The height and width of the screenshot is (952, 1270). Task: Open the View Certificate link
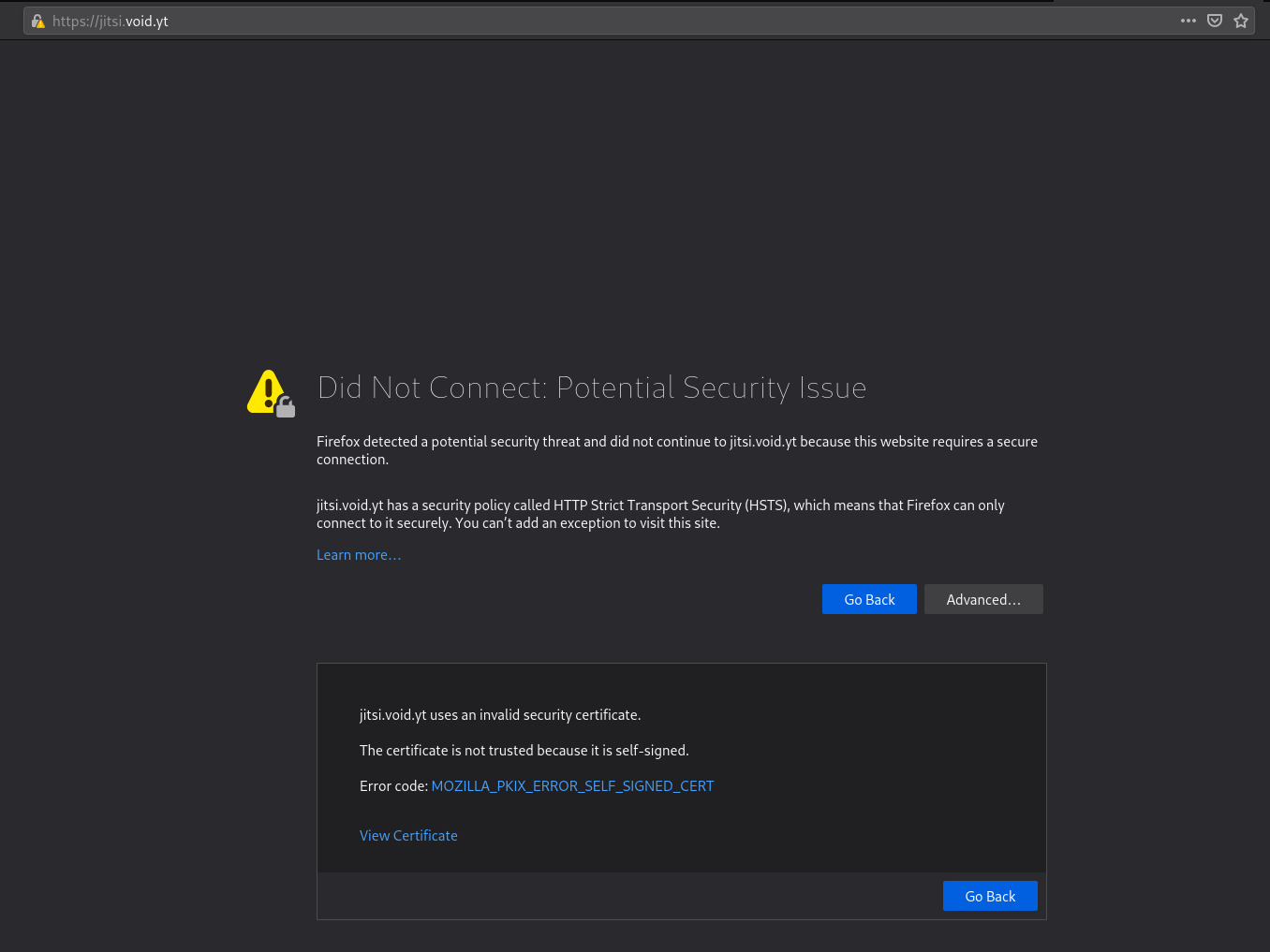pyautogui.click(x=408, y=836)
